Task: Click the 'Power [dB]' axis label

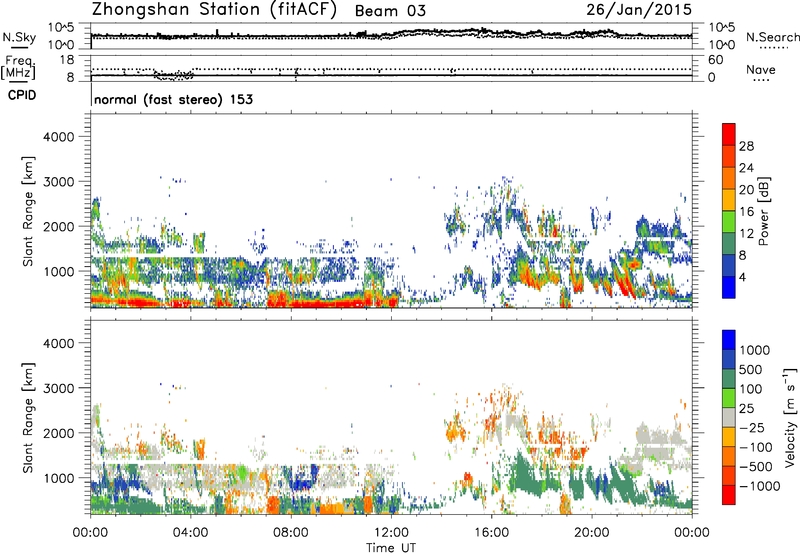Action: coord(764,211)
